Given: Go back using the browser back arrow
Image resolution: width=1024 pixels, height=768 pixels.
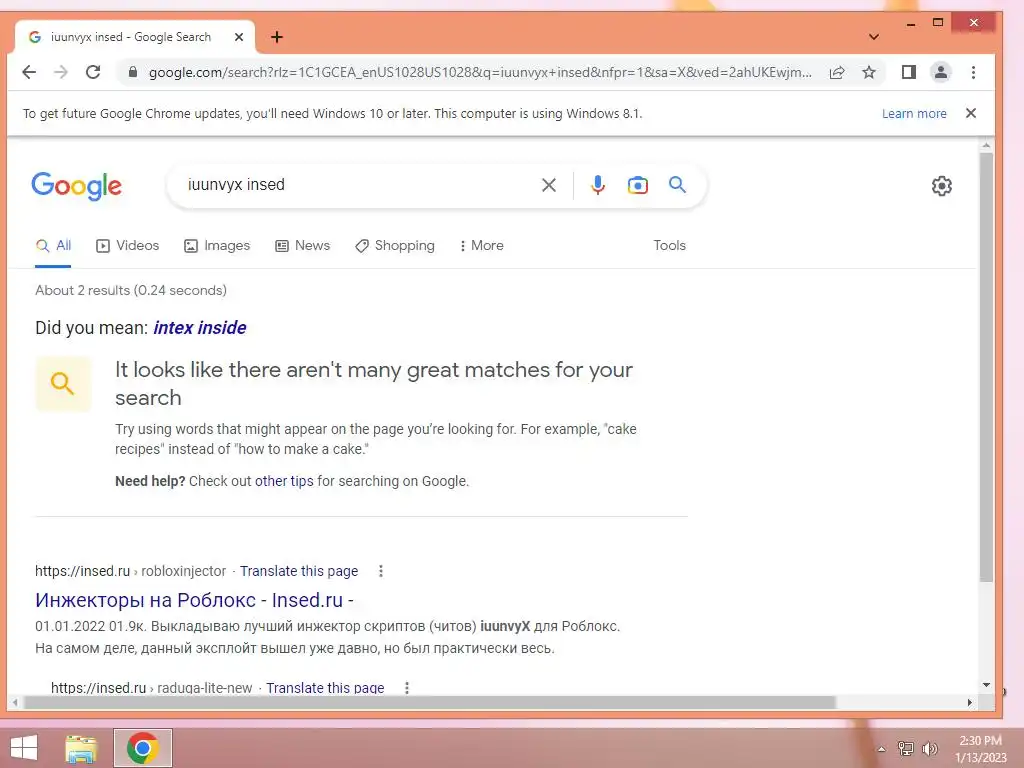Looking at the screenshot, I should (x=29, y=72).
